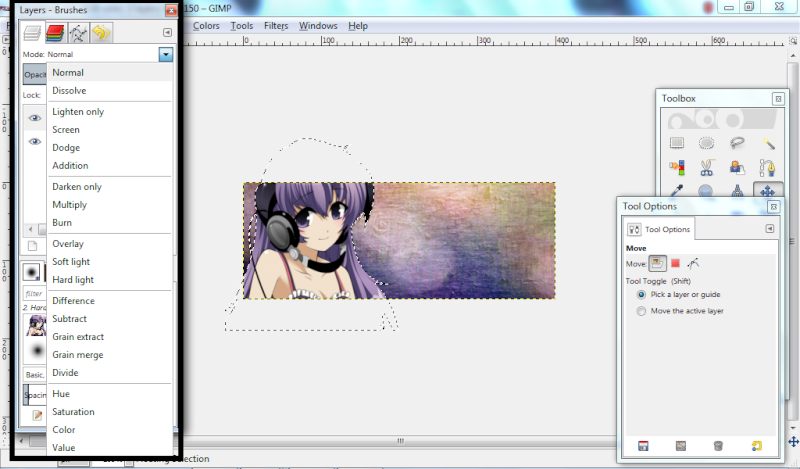Toggle visibility eye of the top layer

tap(35, 118)
